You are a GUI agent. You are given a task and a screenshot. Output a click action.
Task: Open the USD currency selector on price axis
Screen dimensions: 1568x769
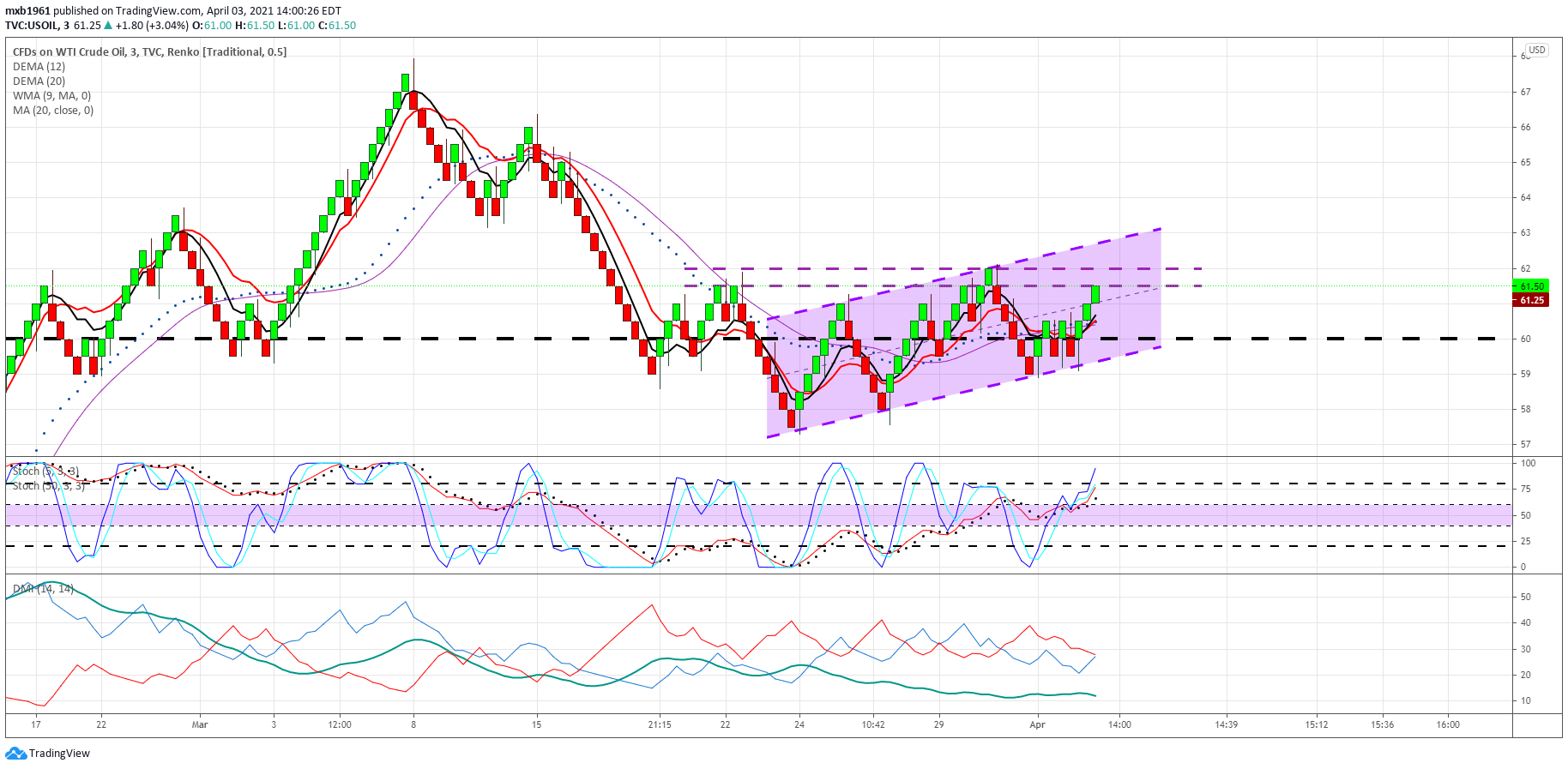click(1536, 50)
